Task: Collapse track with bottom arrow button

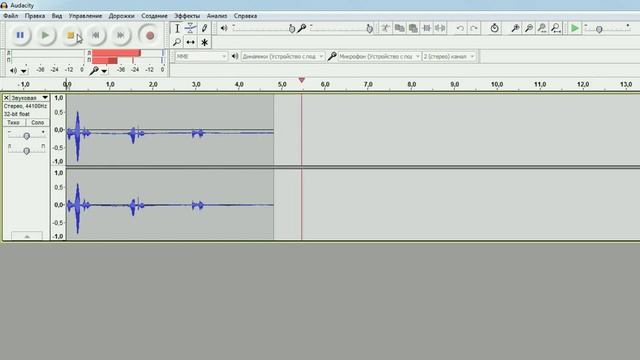Action: pos(27,236)
